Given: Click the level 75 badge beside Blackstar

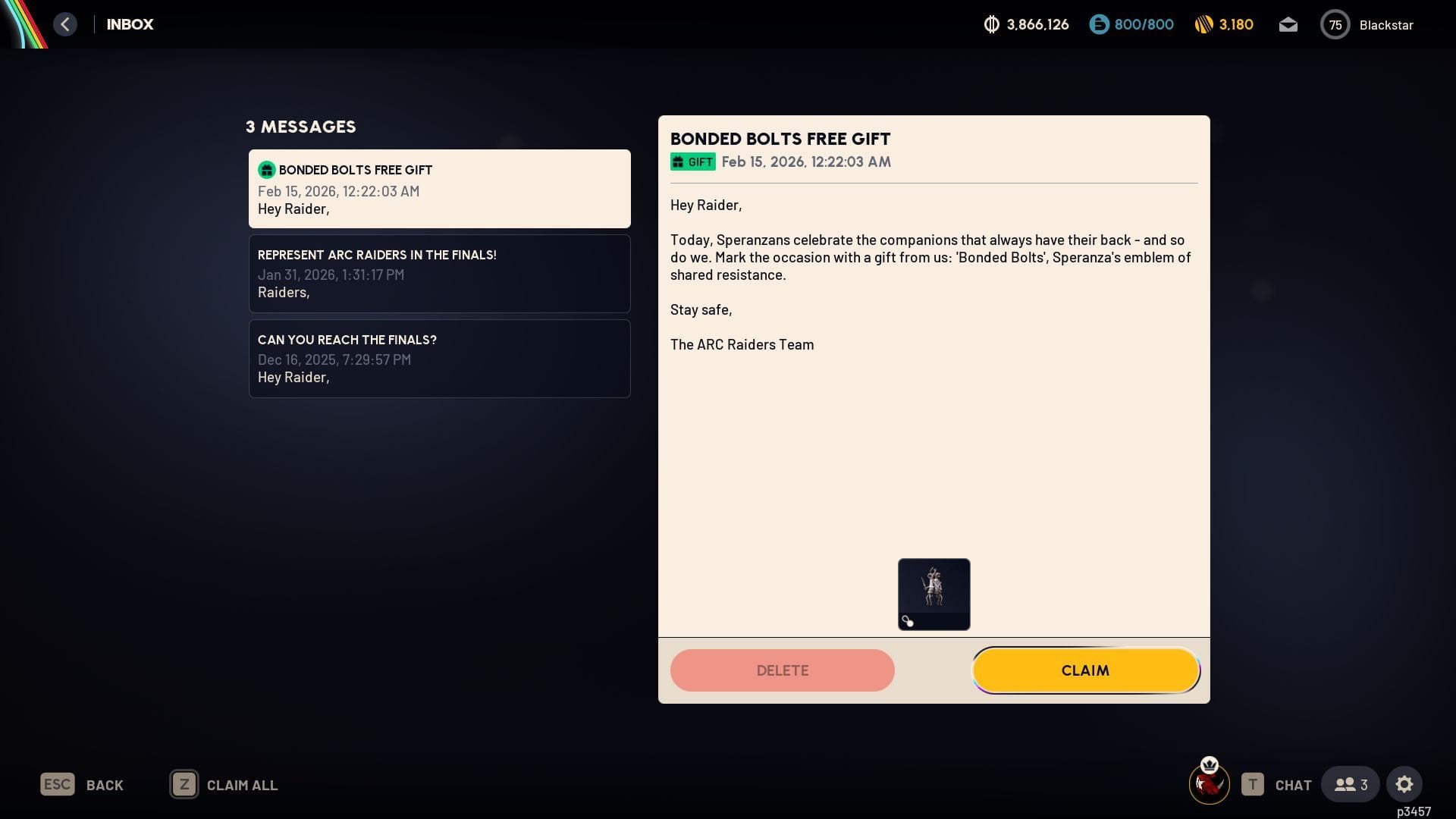Looking at the screenshot, I should pyautogui.click(x=1335, y=25).
